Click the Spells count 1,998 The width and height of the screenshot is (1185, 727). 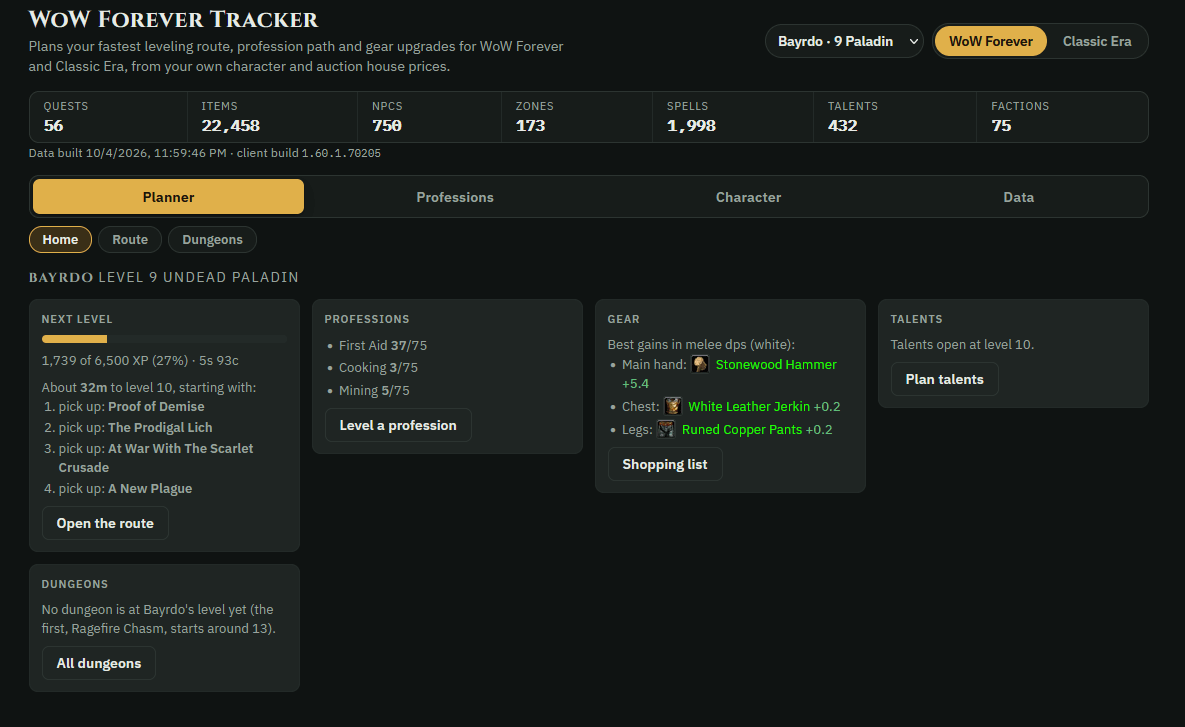692,125
